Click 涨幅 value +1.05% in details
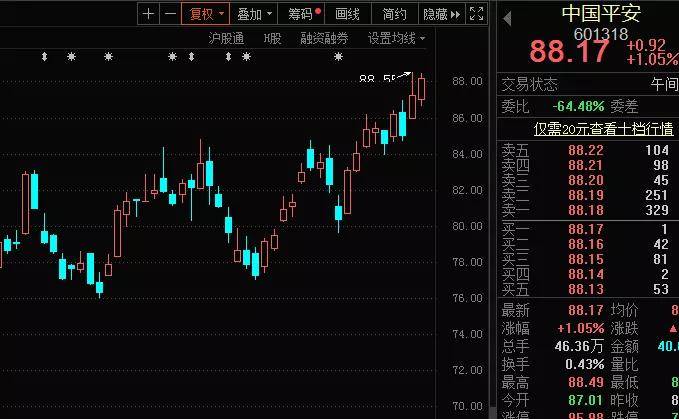This screenshot has width=679, height=419. (x=580, y=328)
